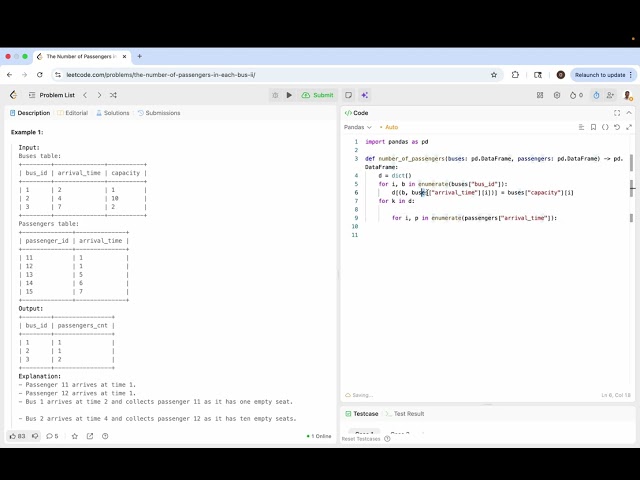Image resolution: width=640 pixels, height=480 pixels.
Task: Run the code with the play icon
Action: click(x=289, y=95)
